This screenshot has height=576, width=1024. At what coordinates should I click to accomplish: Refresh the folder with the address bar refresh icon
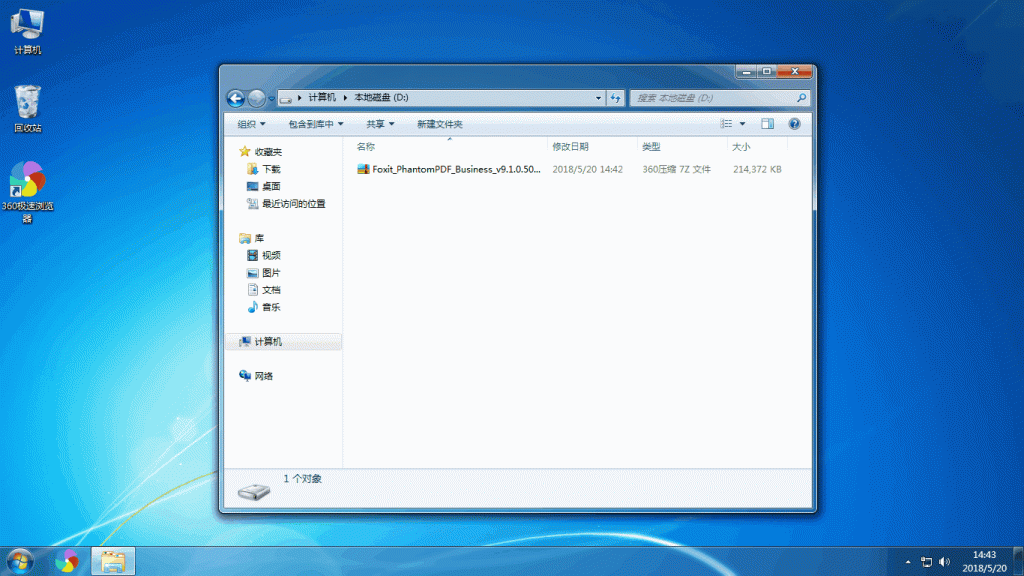pos(615,98)
